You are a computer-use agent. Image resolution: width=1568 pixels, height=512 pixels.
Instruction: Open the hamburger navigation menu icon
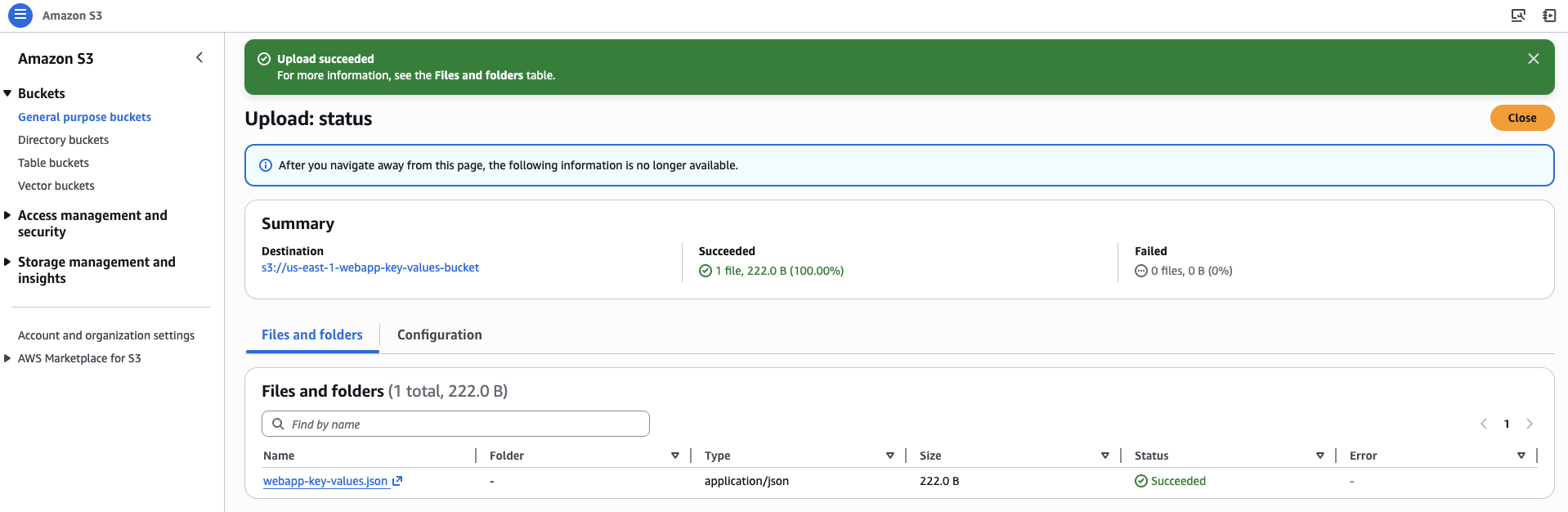[x=20, y=15]
